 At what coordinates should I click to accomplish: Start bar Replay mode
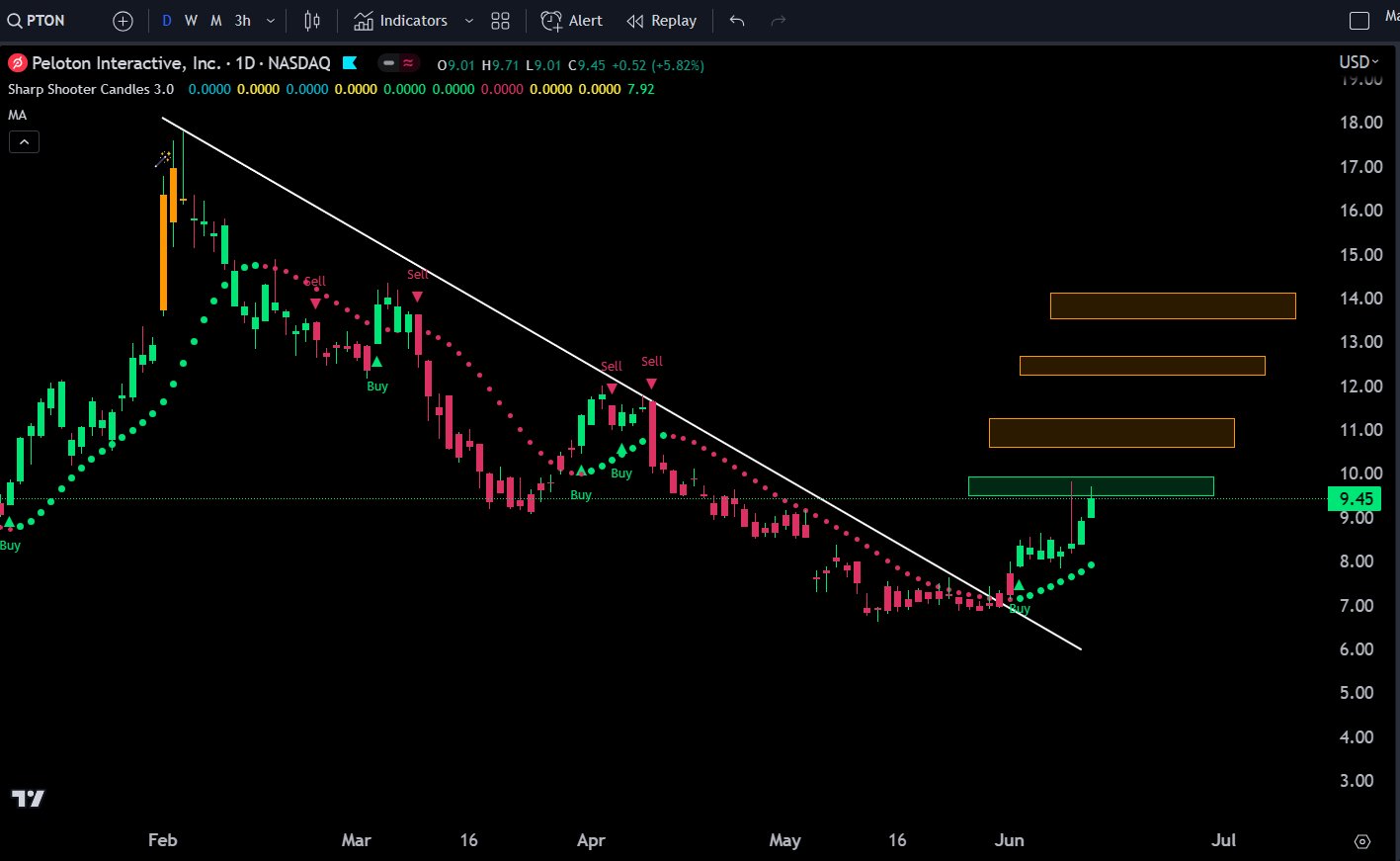pyautogui.click(x=662, y=21)
